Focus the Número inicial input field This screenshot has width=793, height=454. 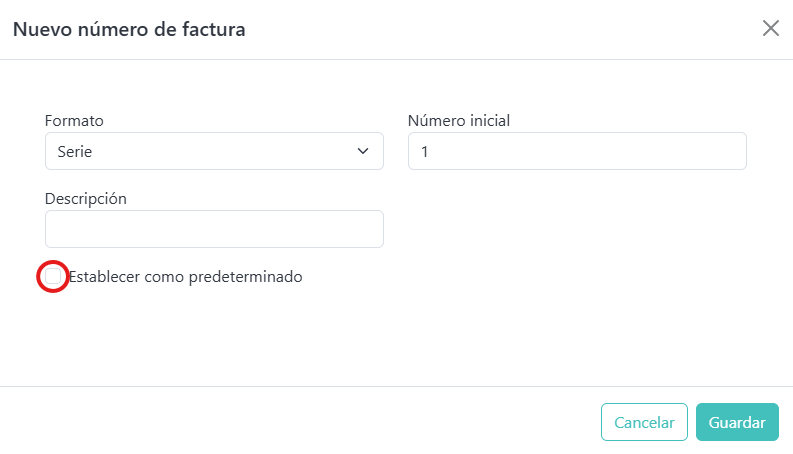(x=577, y=151)
